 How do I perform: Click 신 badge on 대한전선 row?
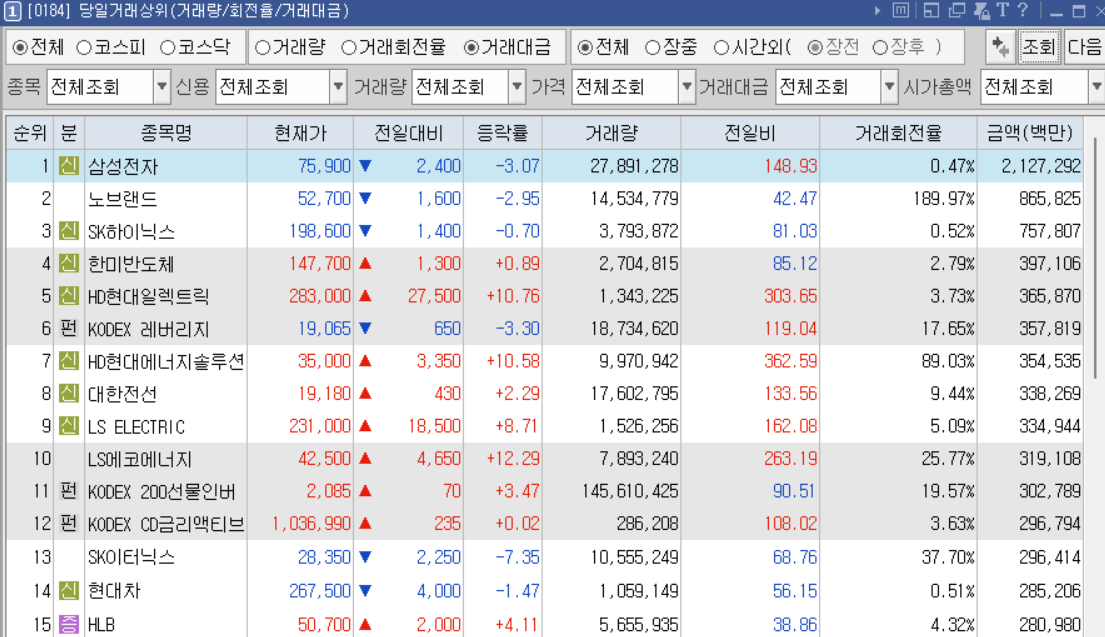(68, 393)
